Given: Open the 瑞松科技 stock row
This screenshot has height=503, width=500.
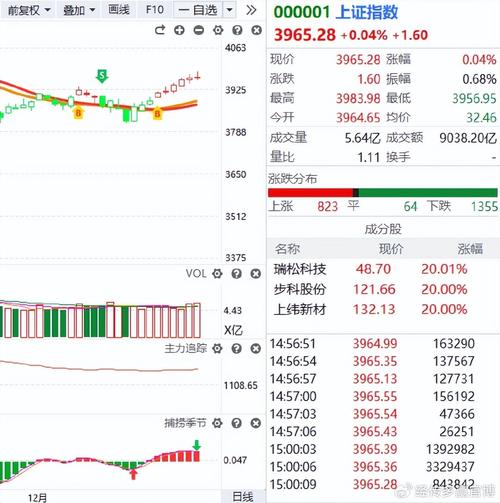Looking at the screenshot, I should 383,269.
